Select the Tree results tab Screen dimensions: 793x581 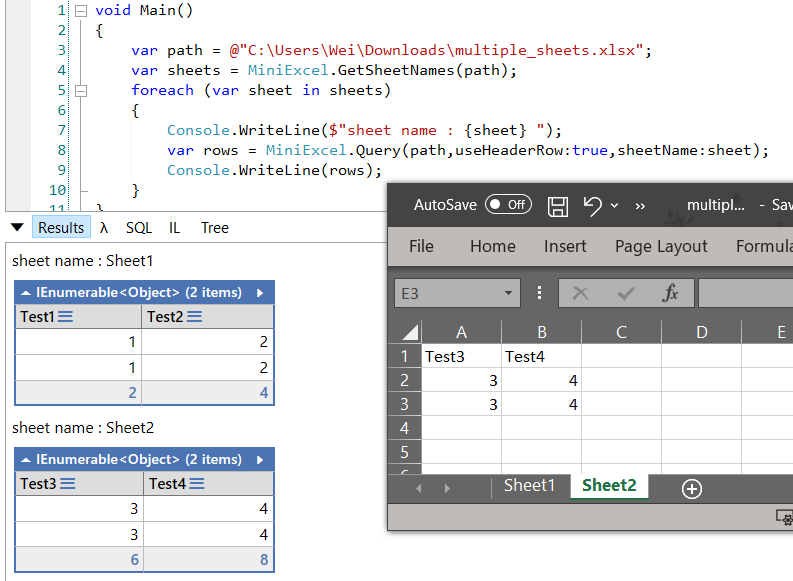(215, 228)
